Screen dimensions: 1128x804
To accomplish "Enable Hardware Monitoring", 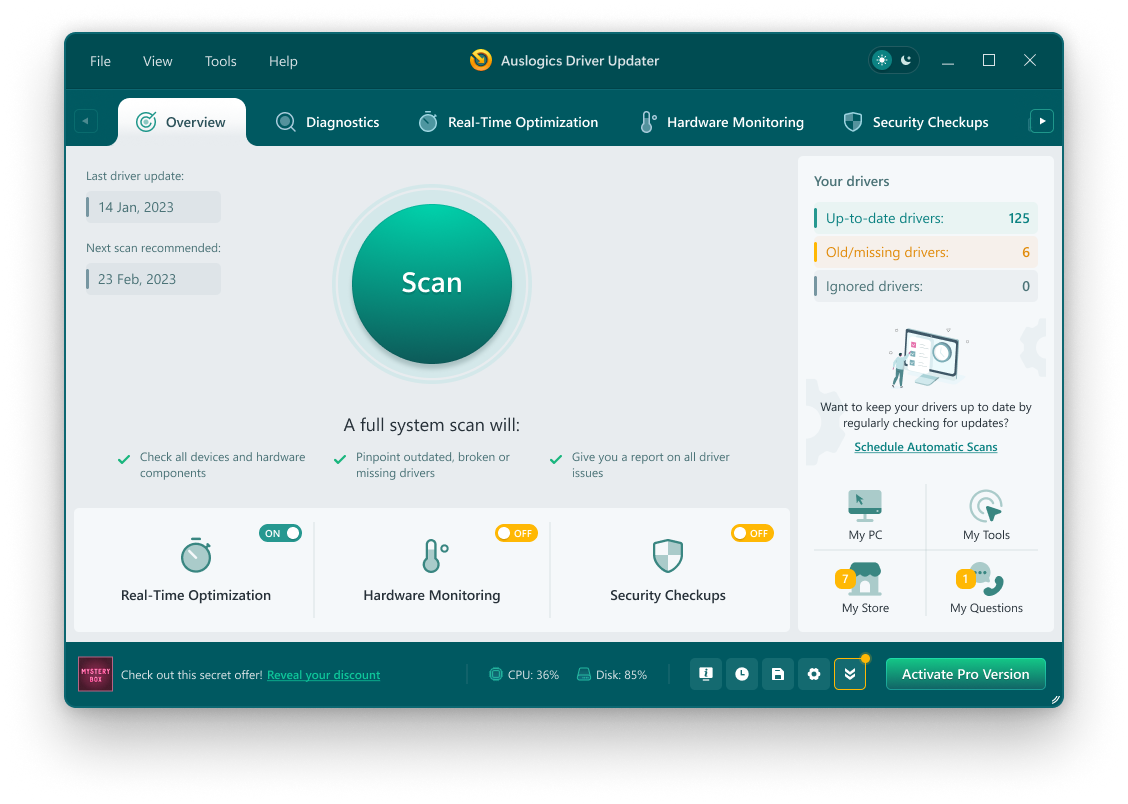I will (x=516, y=533).
